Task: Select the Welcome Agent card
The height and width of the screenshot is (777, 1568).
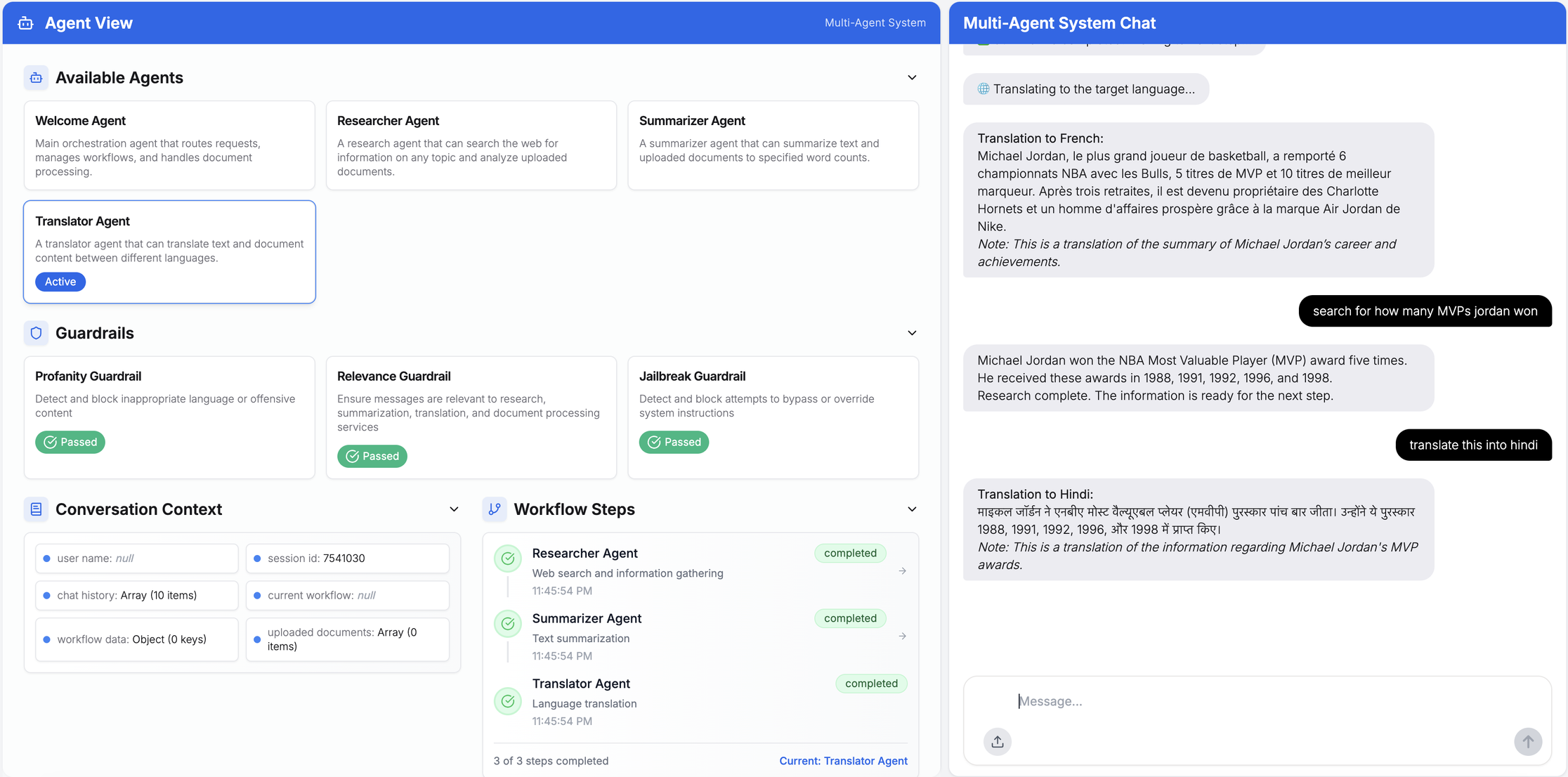Action: [x=169, y=145]
